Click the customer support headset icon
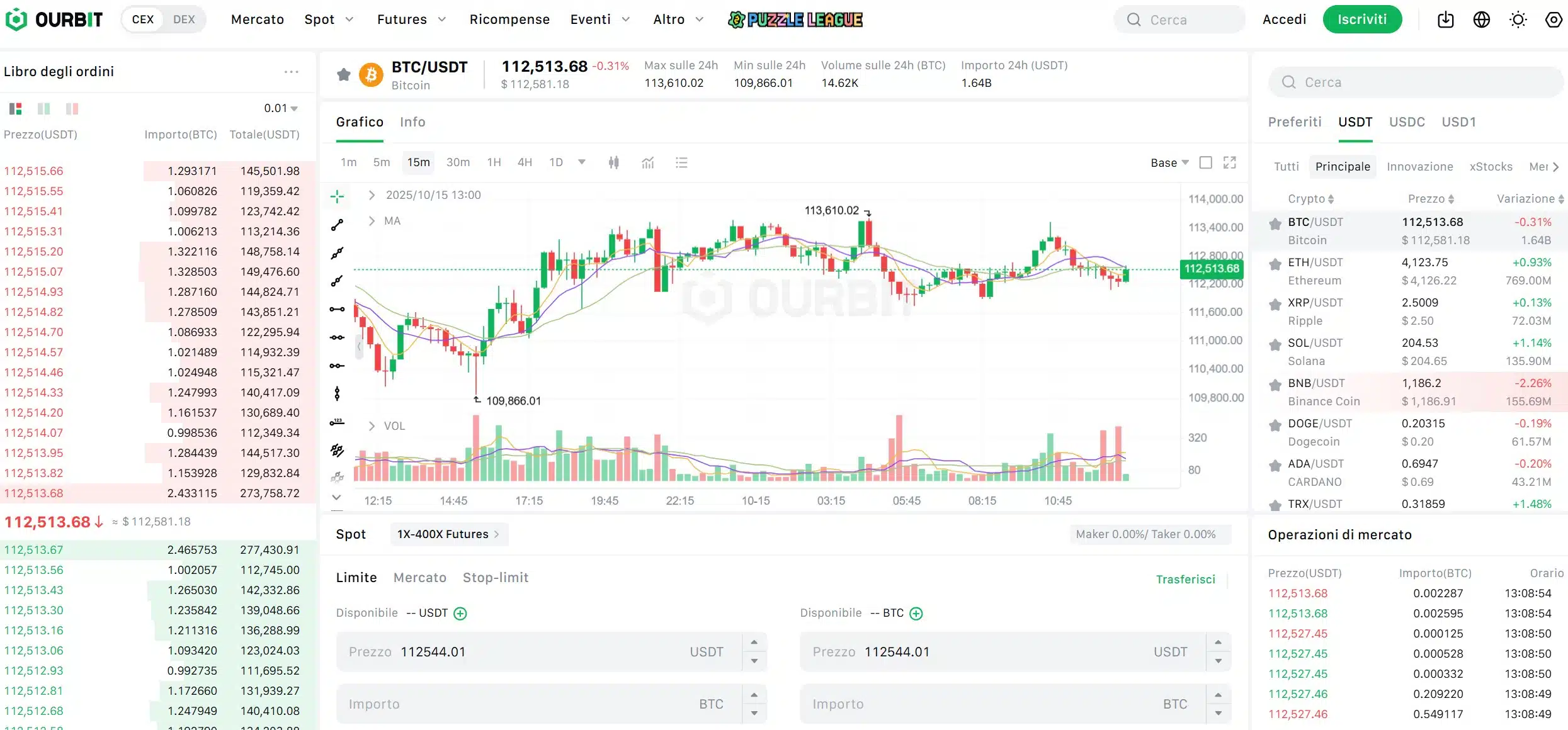 click(x=1553, y=20)
